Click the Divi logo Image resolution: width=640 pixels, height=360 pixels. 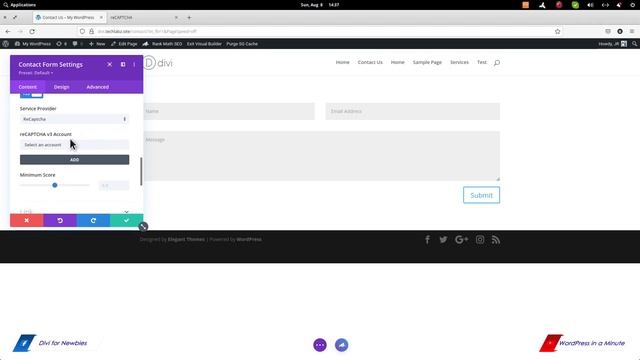158,63
